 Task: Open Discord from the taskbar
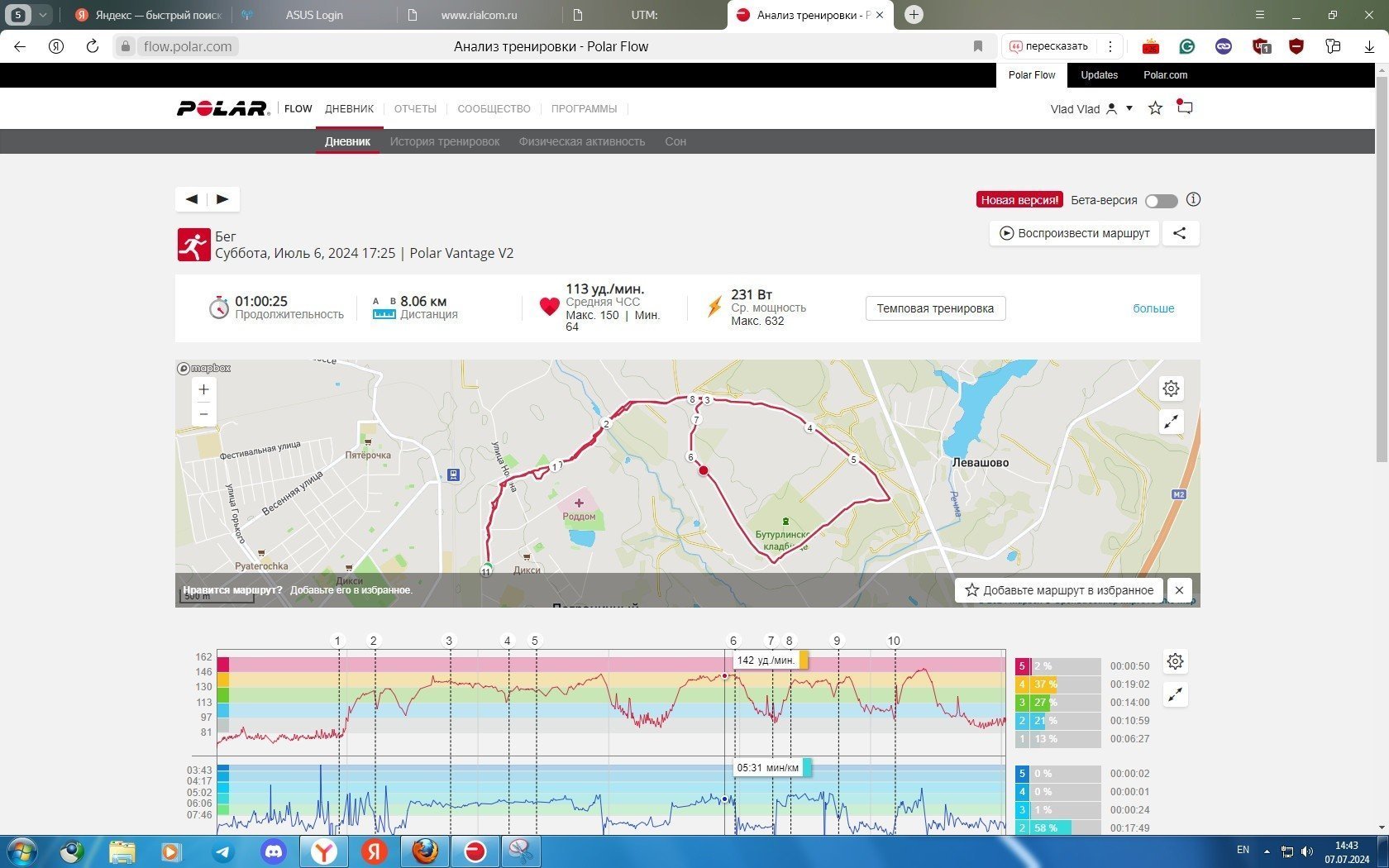point(274,851)
